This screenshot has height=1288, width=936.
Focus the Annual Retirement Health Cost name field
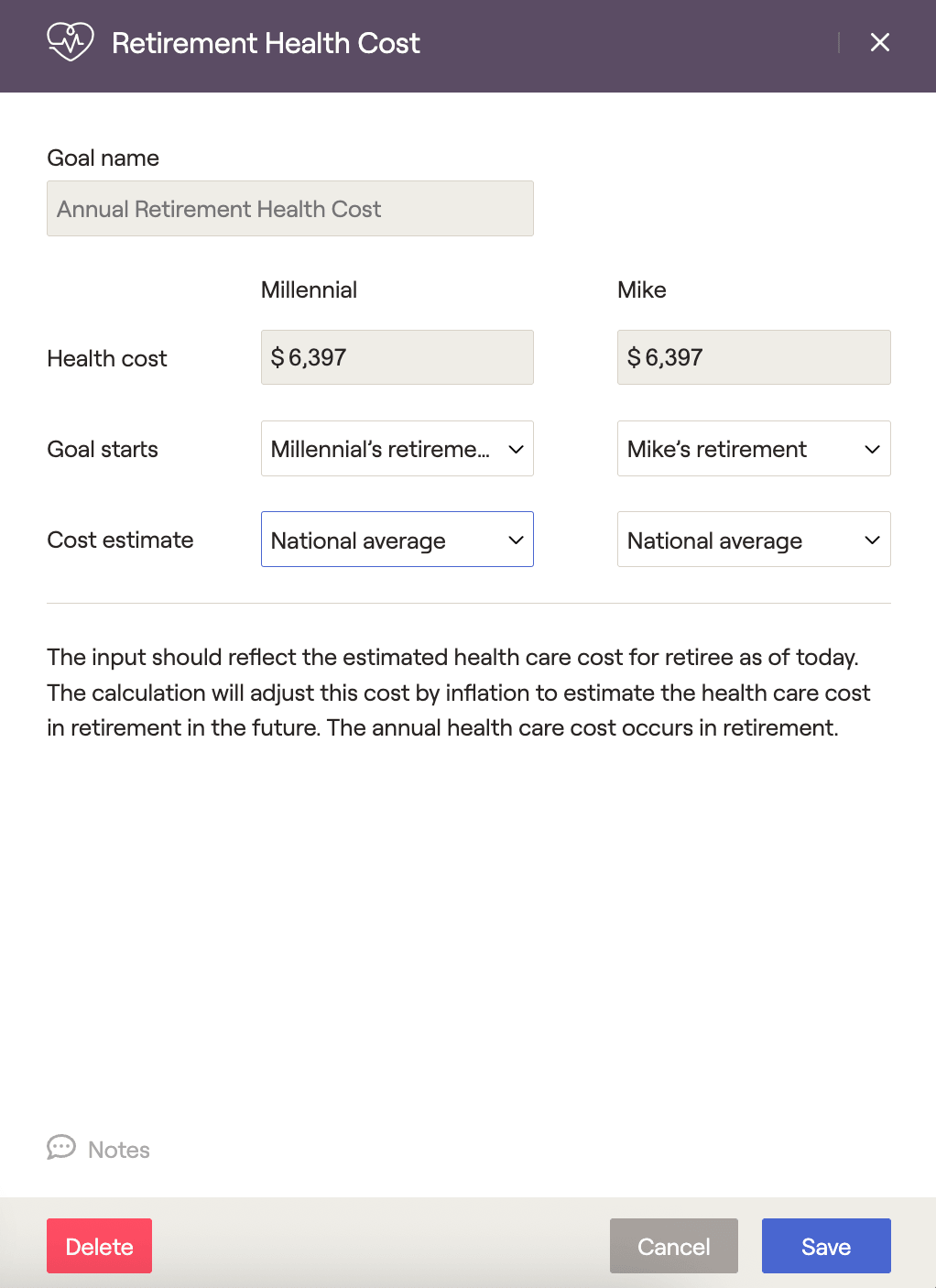tap(290, 209)
